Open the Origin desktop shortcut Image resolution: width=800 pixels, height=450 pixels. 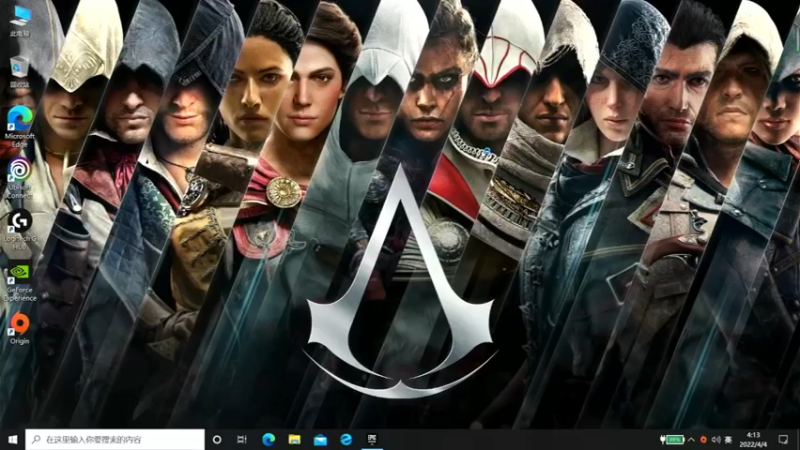(x=20, y=329)
